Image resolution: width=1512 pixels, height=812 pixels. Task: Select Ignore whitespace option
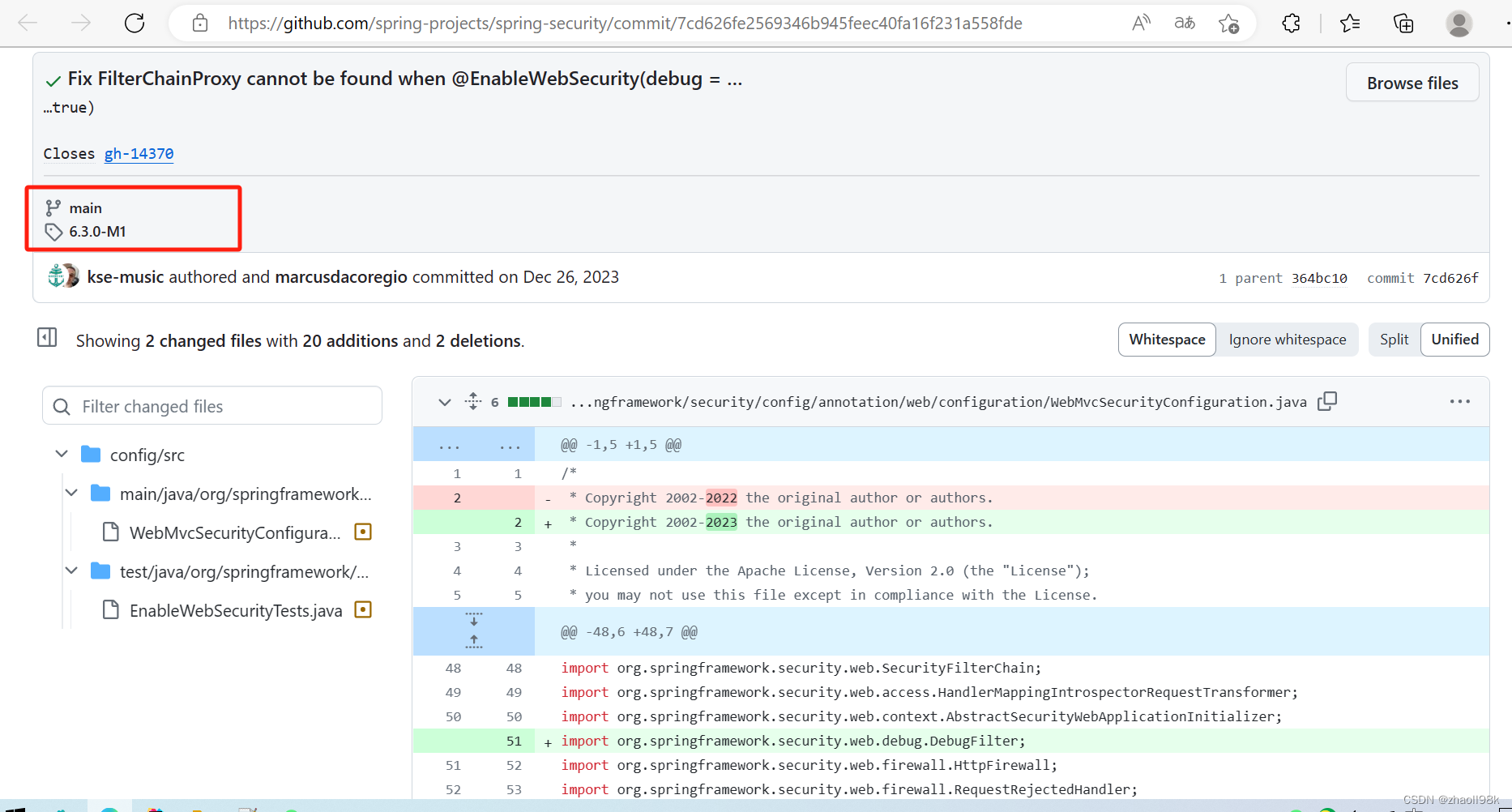pos(1287,340)
